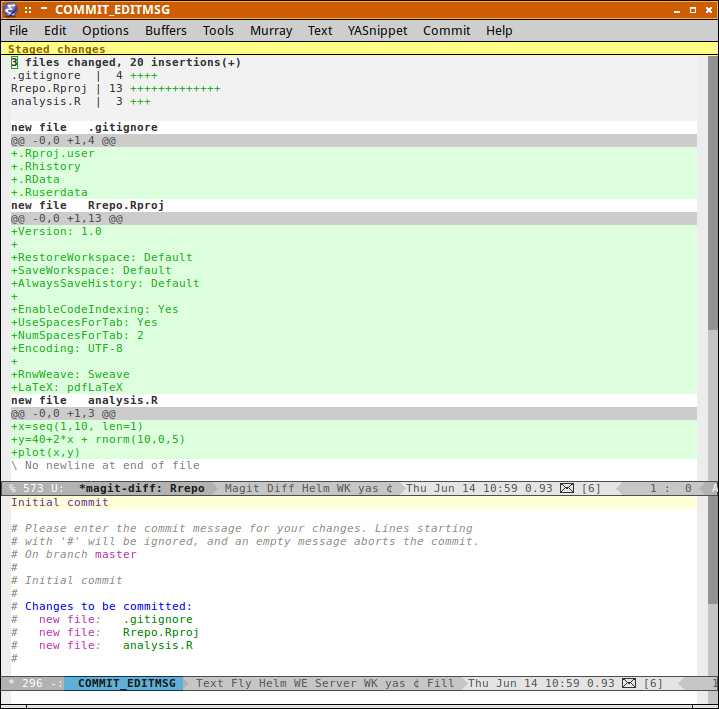
Task: Close the COMMIT_EDITMSG window
Action: pyautogui.click(x=708, y=10)
